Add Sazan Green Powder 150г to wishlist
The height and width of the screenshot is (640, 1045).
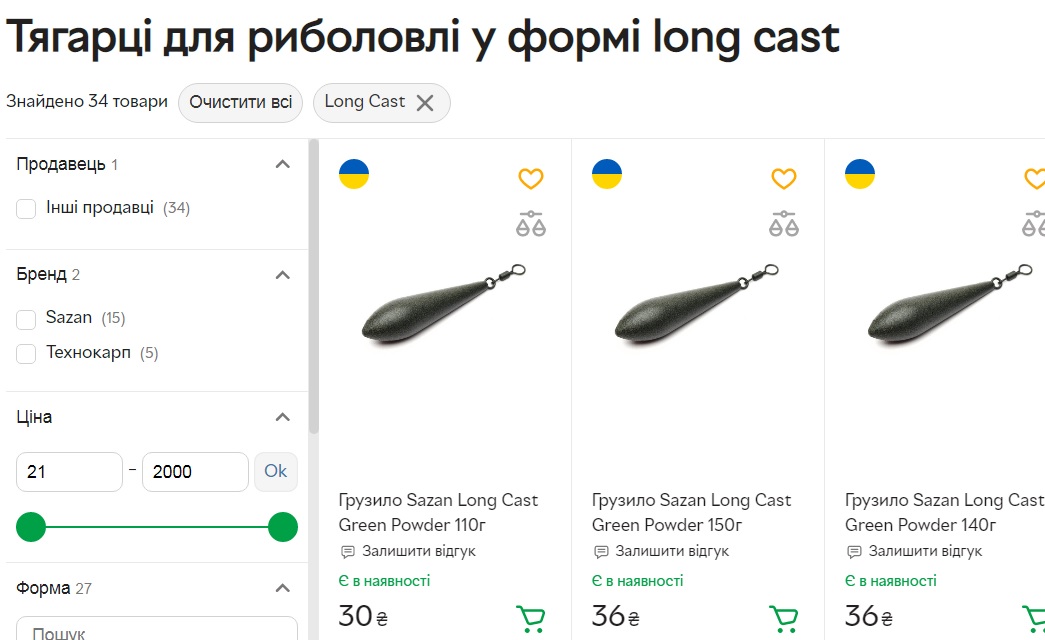pyautogui.click(x=783, y=179)
